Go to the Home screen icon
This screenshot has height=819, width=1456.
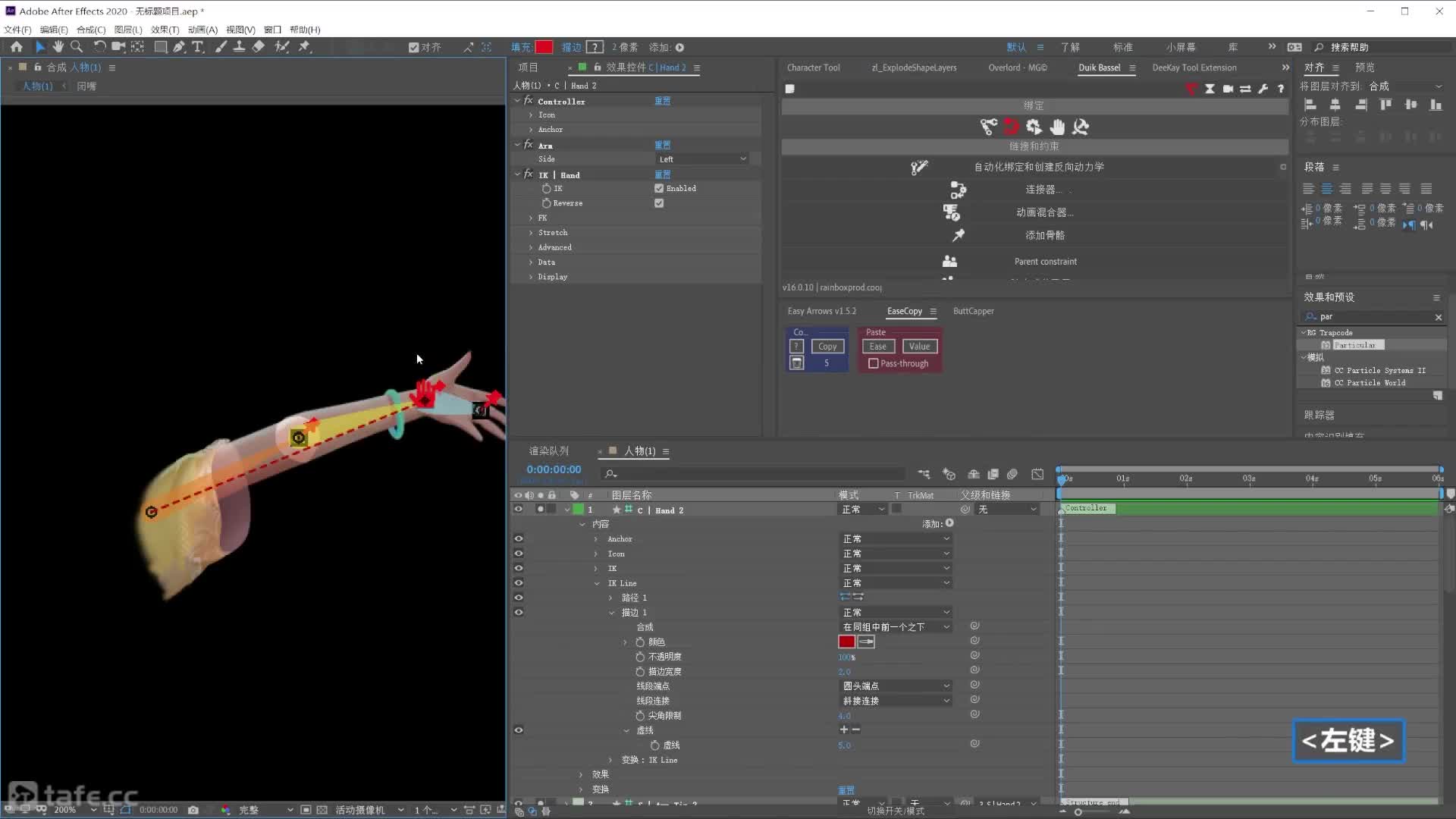tap(16, 47)
